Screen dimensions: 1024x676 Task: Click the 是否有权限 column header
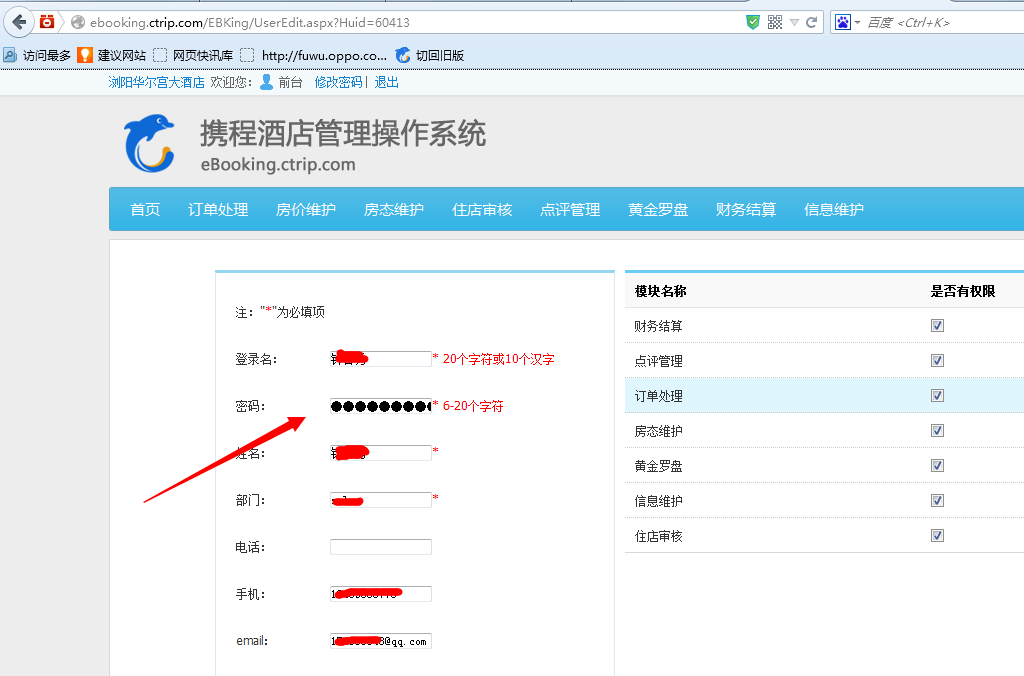pos(963,291)
